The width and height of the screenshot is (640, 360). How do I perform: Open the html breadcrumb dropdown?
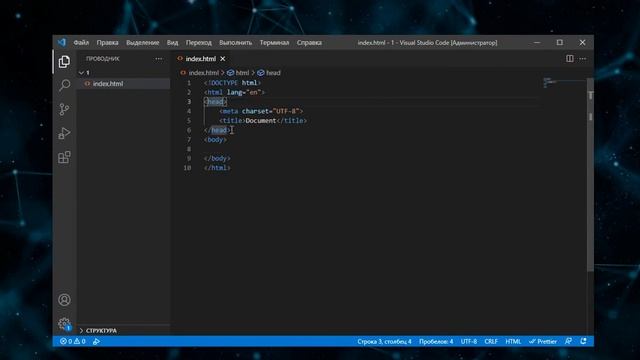(238, 73)
